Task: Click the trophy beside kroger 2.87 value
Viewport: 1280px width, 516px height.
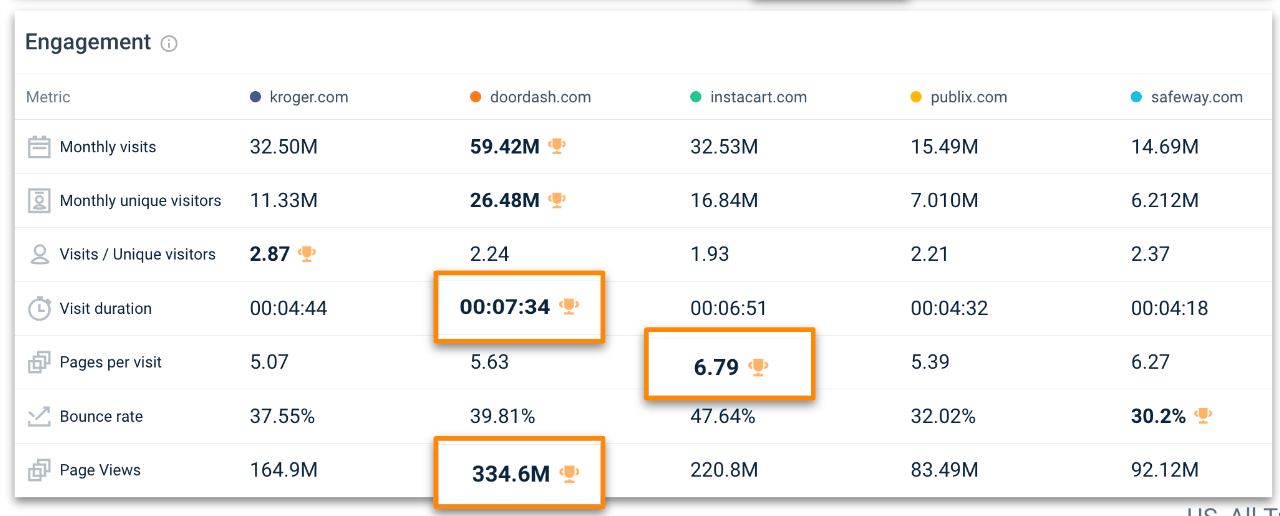Action: (x=307, y=254)
